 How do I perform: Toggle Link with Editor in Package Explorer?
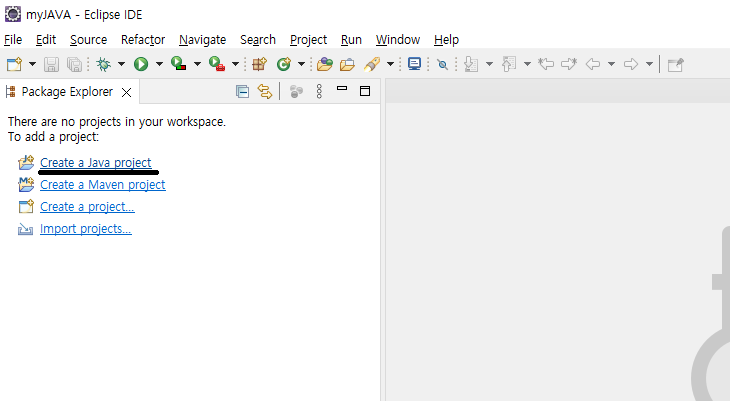tap(265, 91)
